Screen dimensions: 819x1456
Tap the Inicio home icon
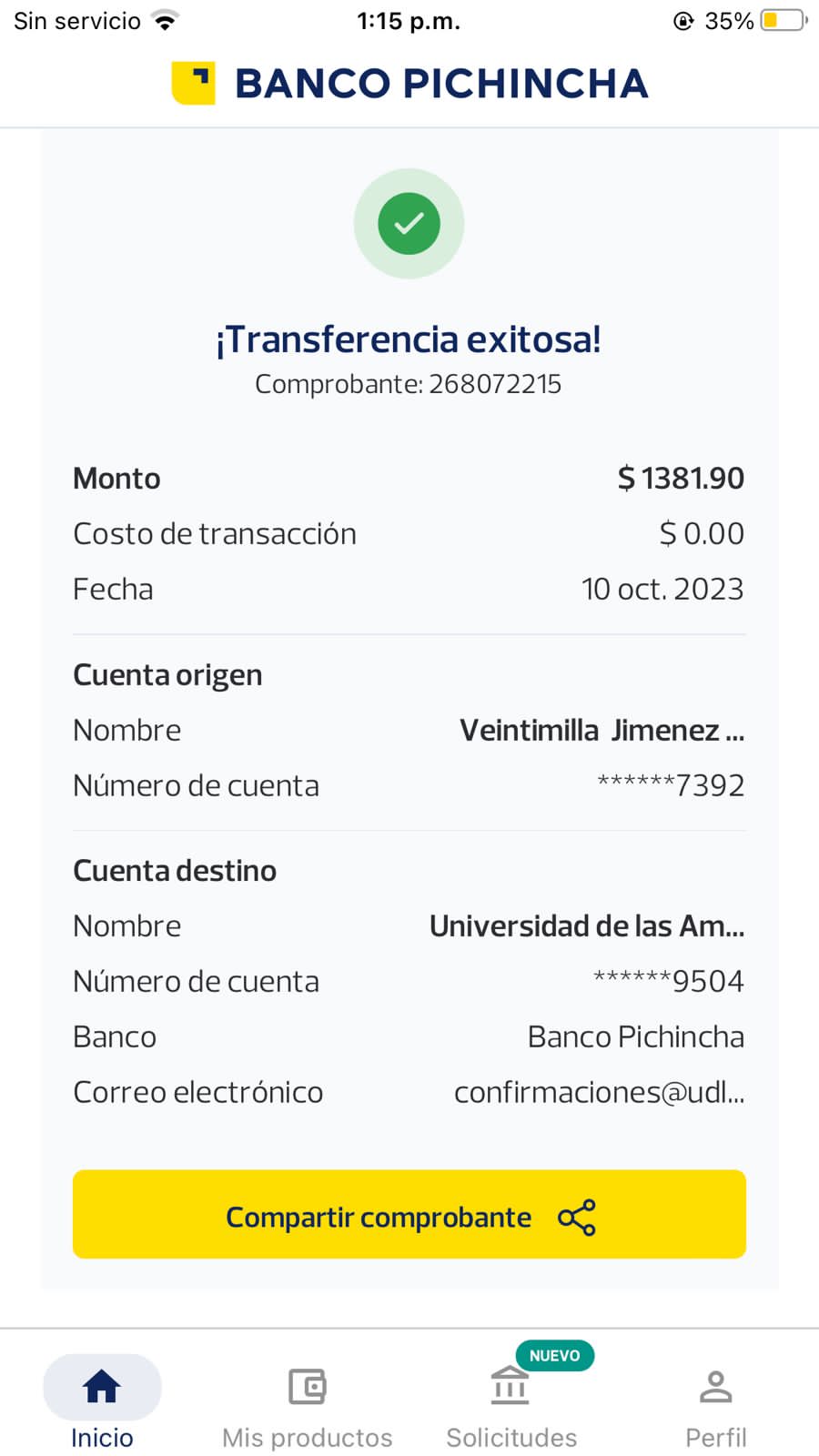coord(102,1386)
